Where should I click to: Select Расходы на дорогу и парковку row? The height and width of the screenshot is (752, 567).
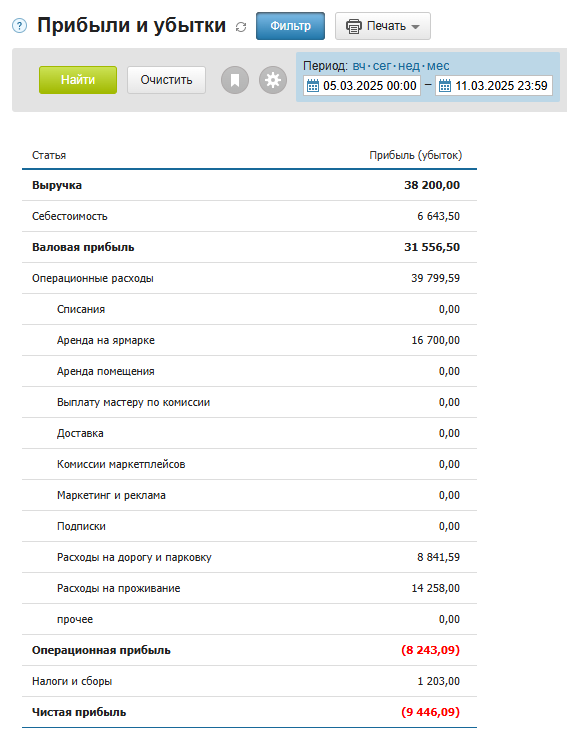pos(249,557)
